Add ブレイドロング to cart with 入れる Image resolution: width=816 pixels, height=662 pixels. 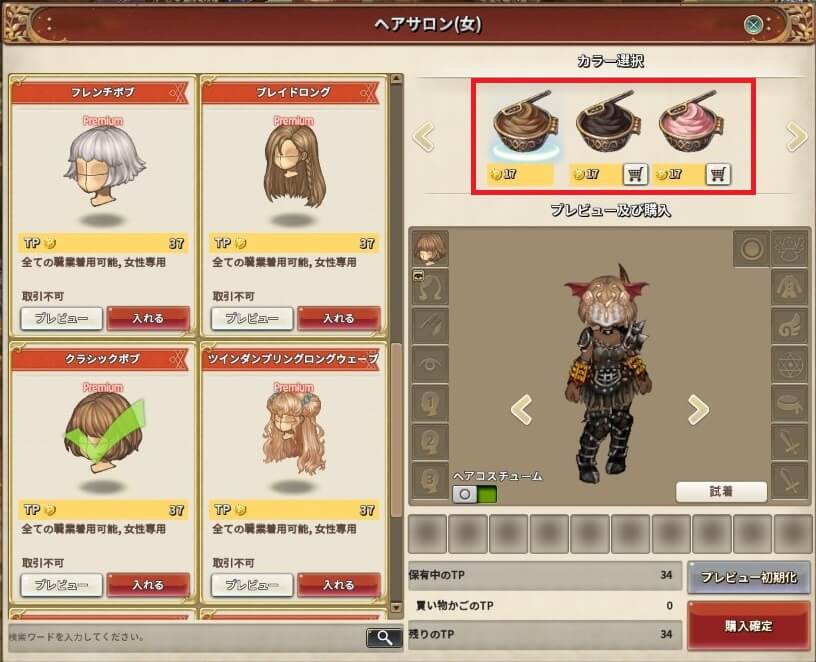click(339, 318)
